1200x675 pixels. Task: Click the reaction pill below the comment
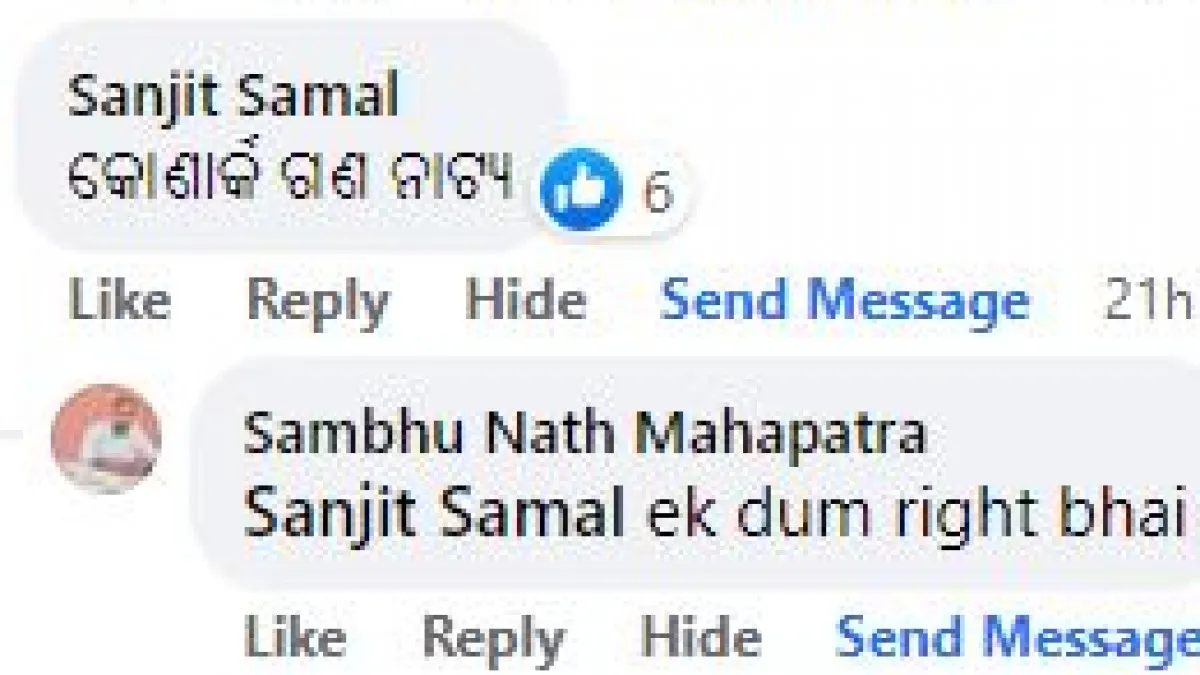point(605,190)
